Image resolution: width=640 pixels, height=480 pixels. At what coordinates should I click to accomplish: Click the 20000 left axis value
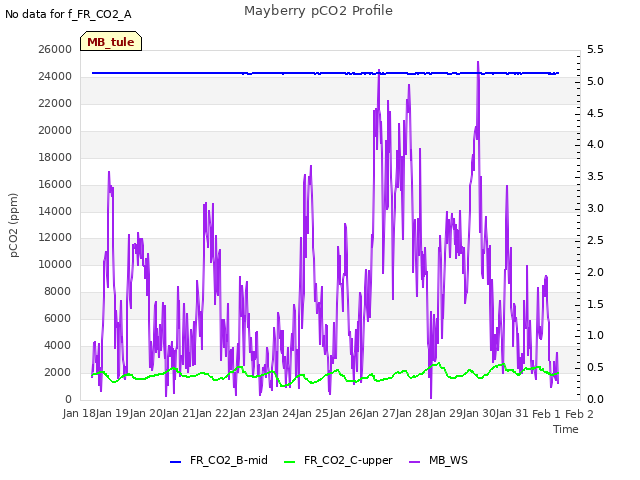(x=55, y=130)
